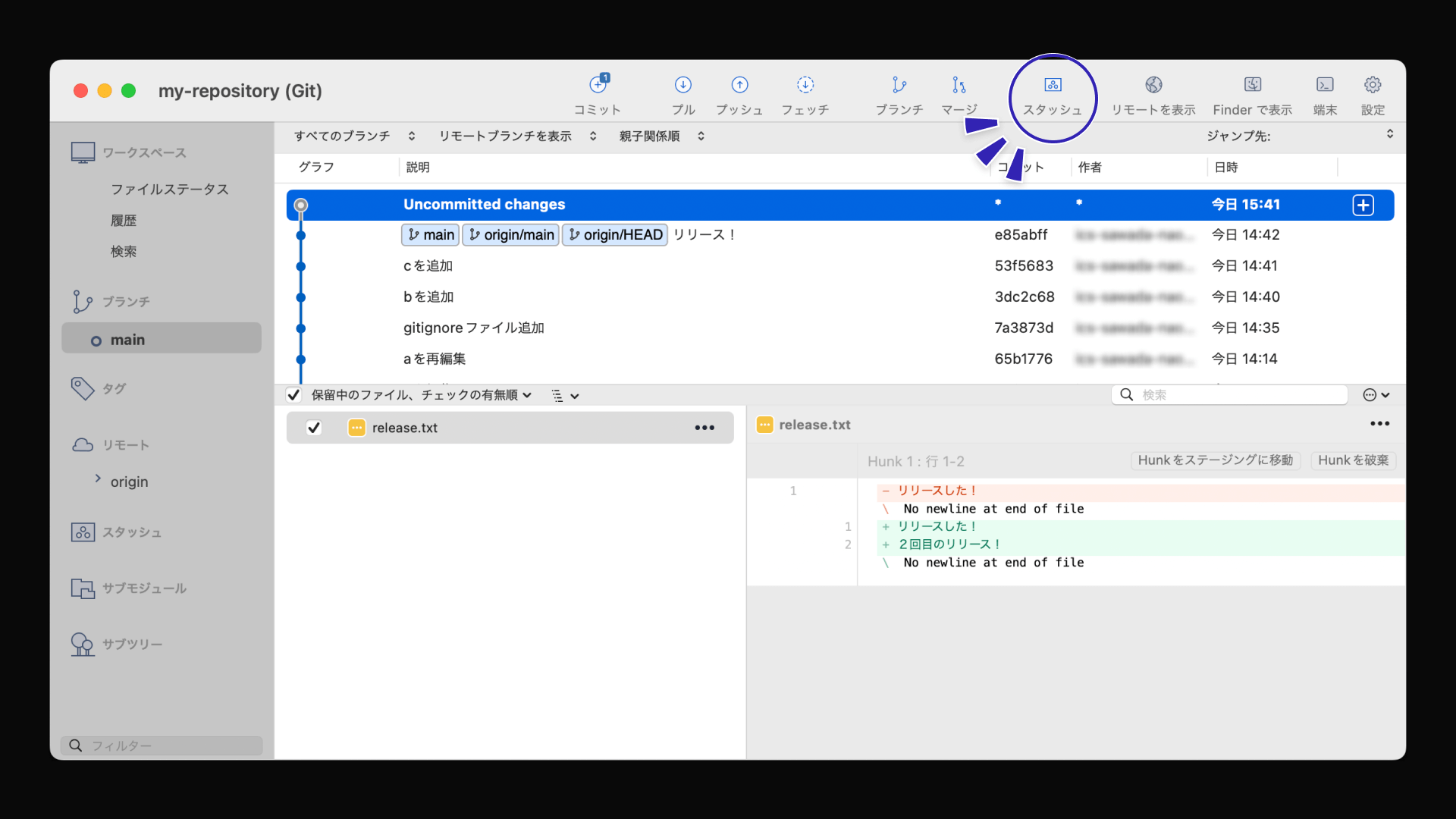Click the origin/HEAD label badge

[615, 235]
